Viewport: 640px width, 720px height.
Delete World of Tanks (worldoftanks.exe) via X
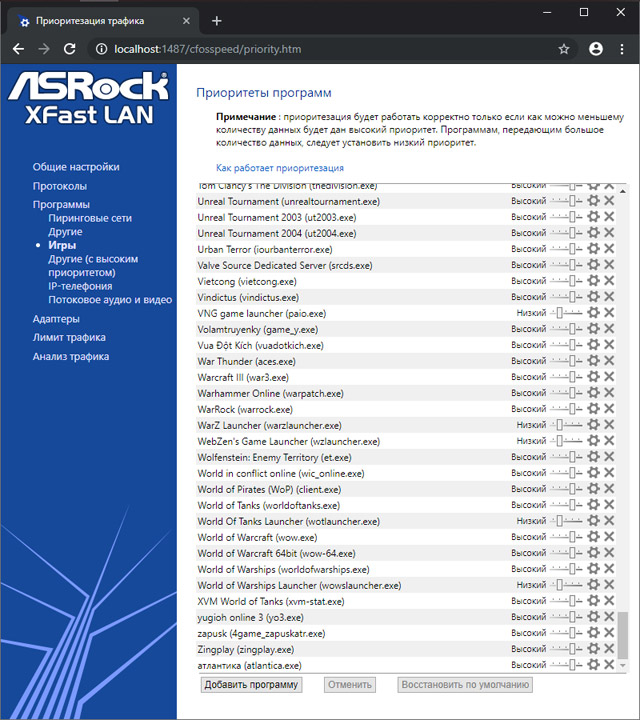[609, 505]
